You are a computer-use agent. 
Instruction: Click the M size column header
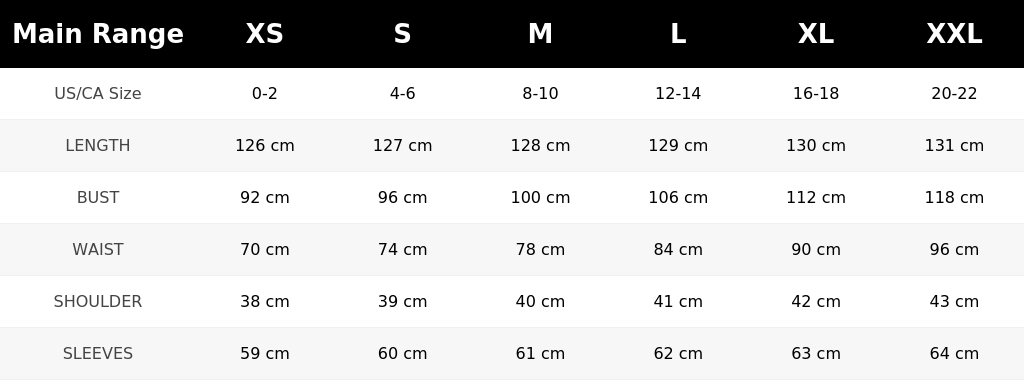point(540,34)
